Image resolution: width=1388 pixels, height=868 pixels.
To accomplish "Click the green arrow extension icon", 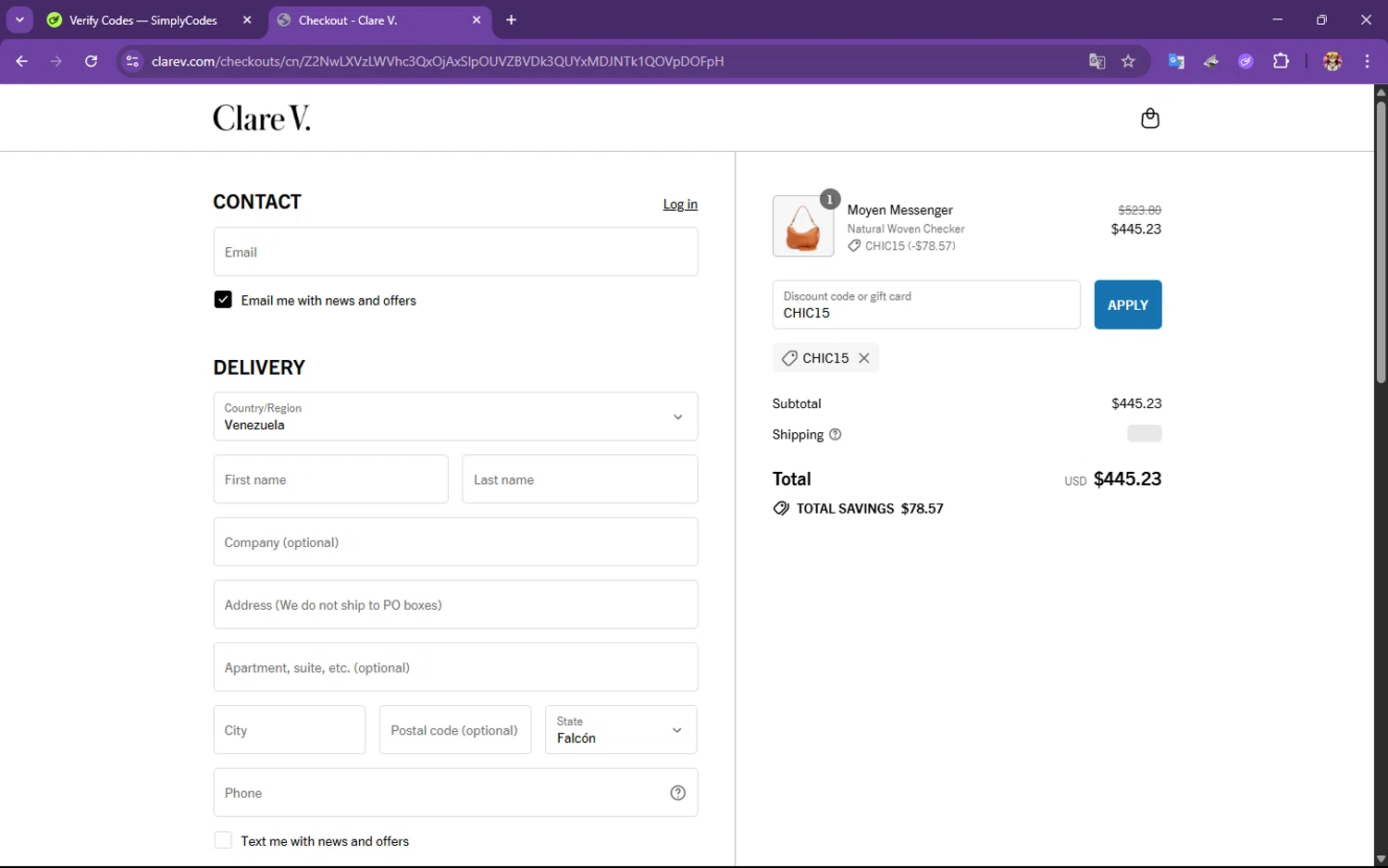I will pos(1211,61).
